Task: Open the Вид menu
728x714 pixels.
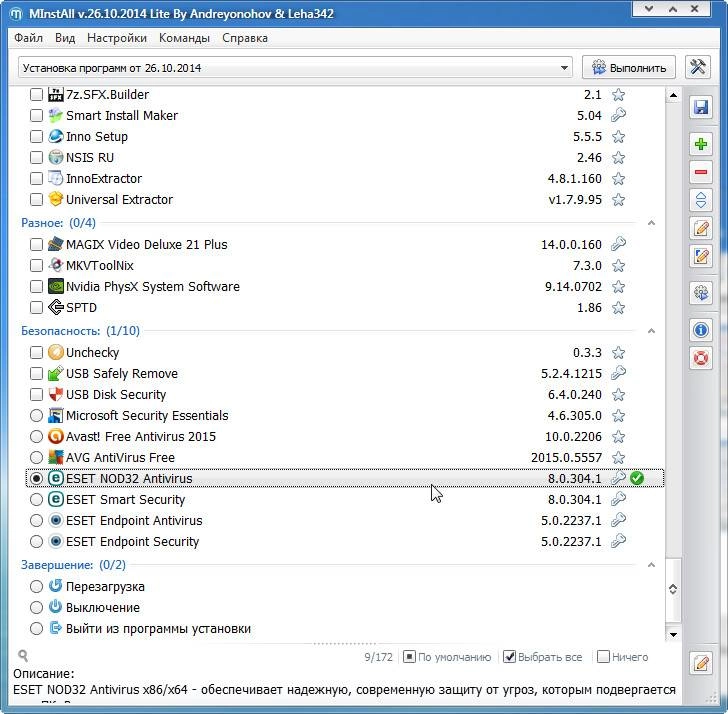Action: pos(65,38)
